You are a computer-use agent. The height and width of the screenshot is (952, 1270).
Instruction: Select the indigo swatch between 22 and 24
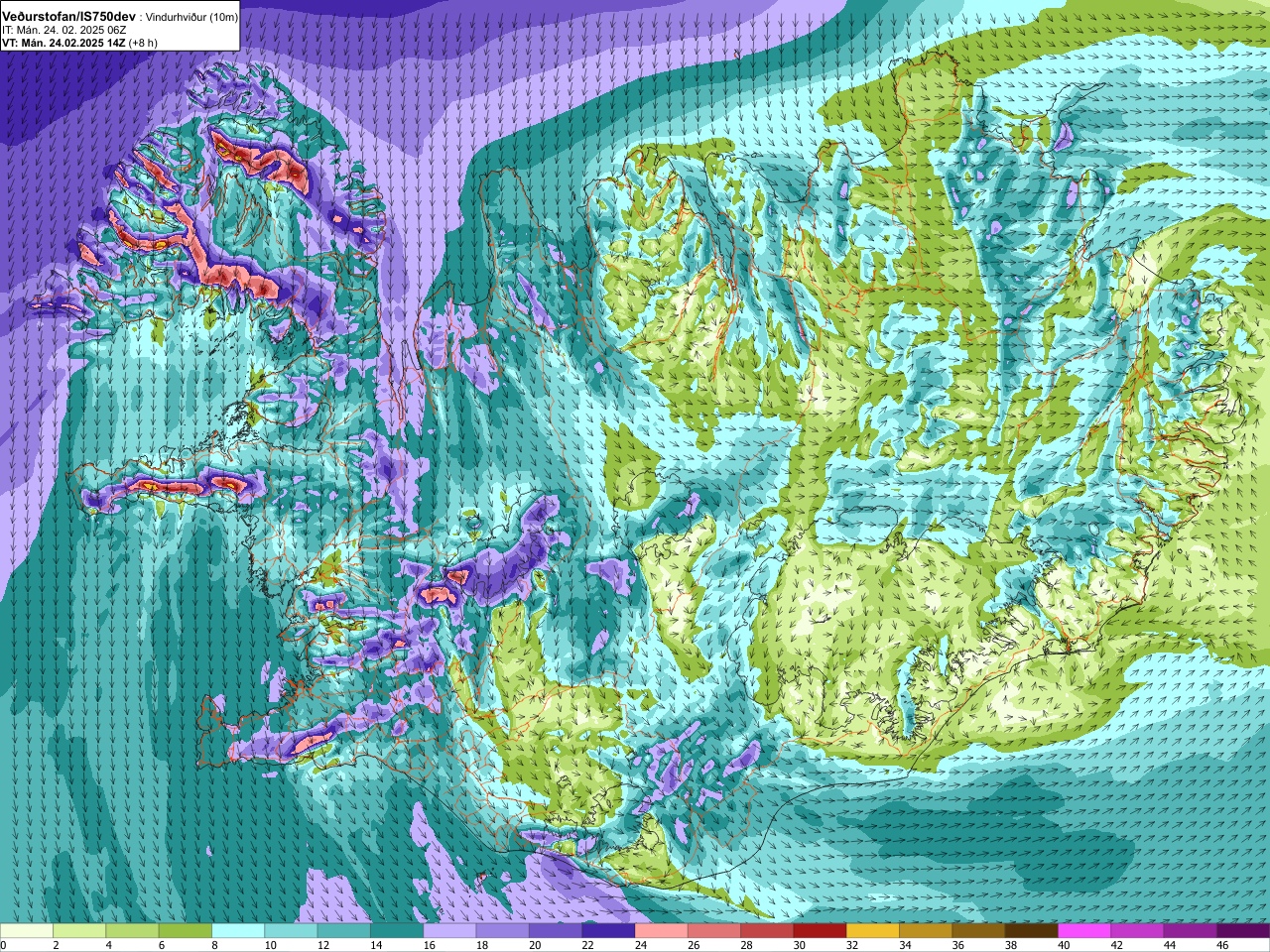608,932
